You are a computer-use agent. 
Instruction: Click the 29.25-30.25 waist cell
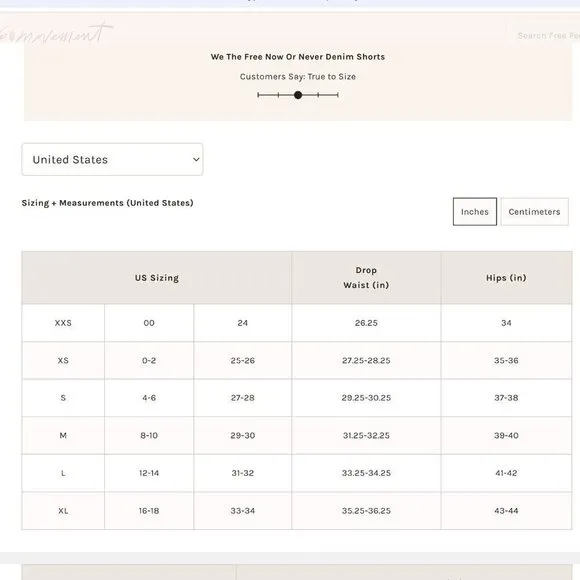click(366, 398)
